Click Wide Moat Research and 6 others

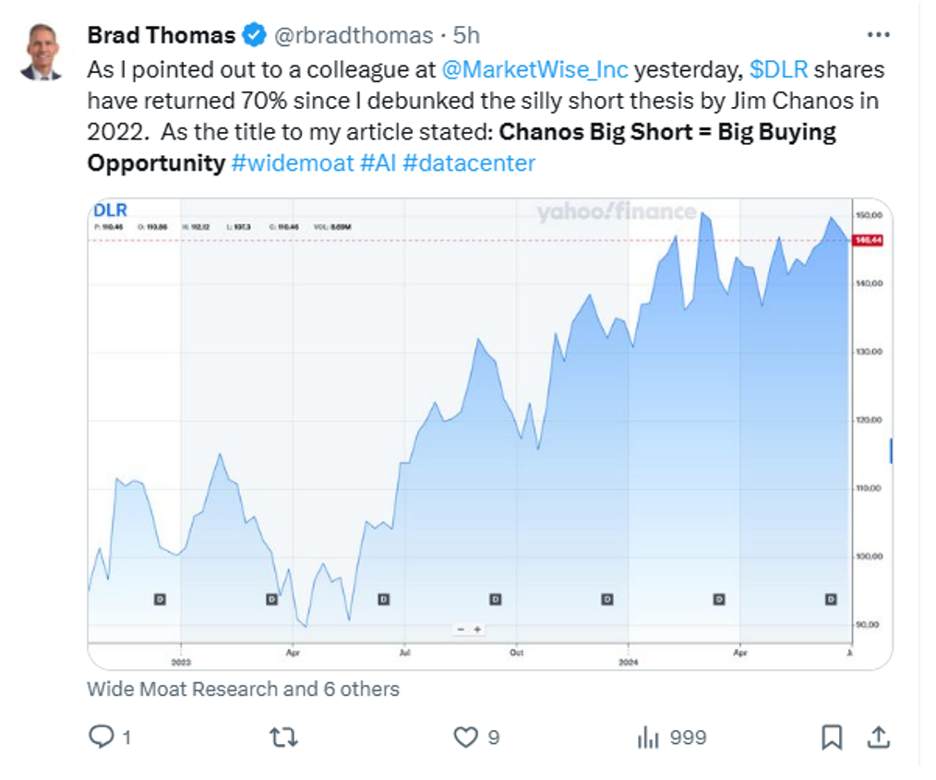(x=243, y=689)
